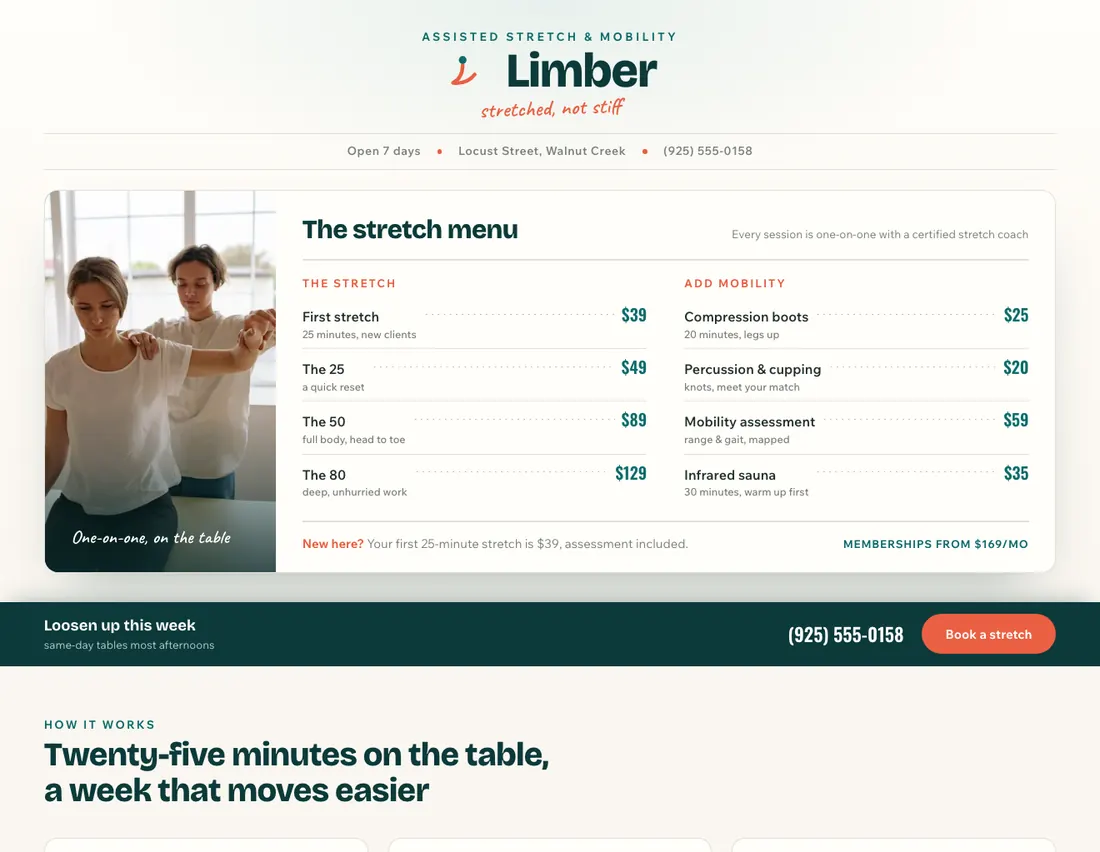The height and width of the screenshot is (852, 1100).
Task: Click THE STRETCH section label
Action: (x=349, y=284)
